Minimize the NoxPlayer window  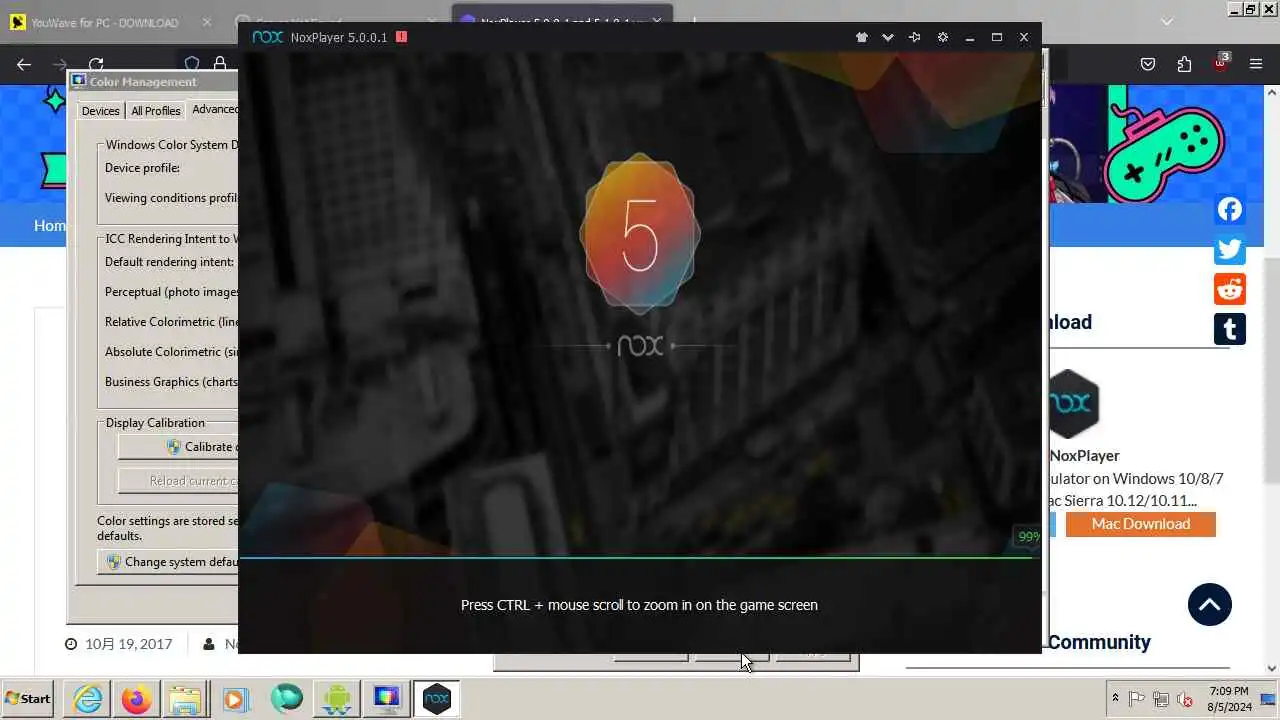click(970, 37)
